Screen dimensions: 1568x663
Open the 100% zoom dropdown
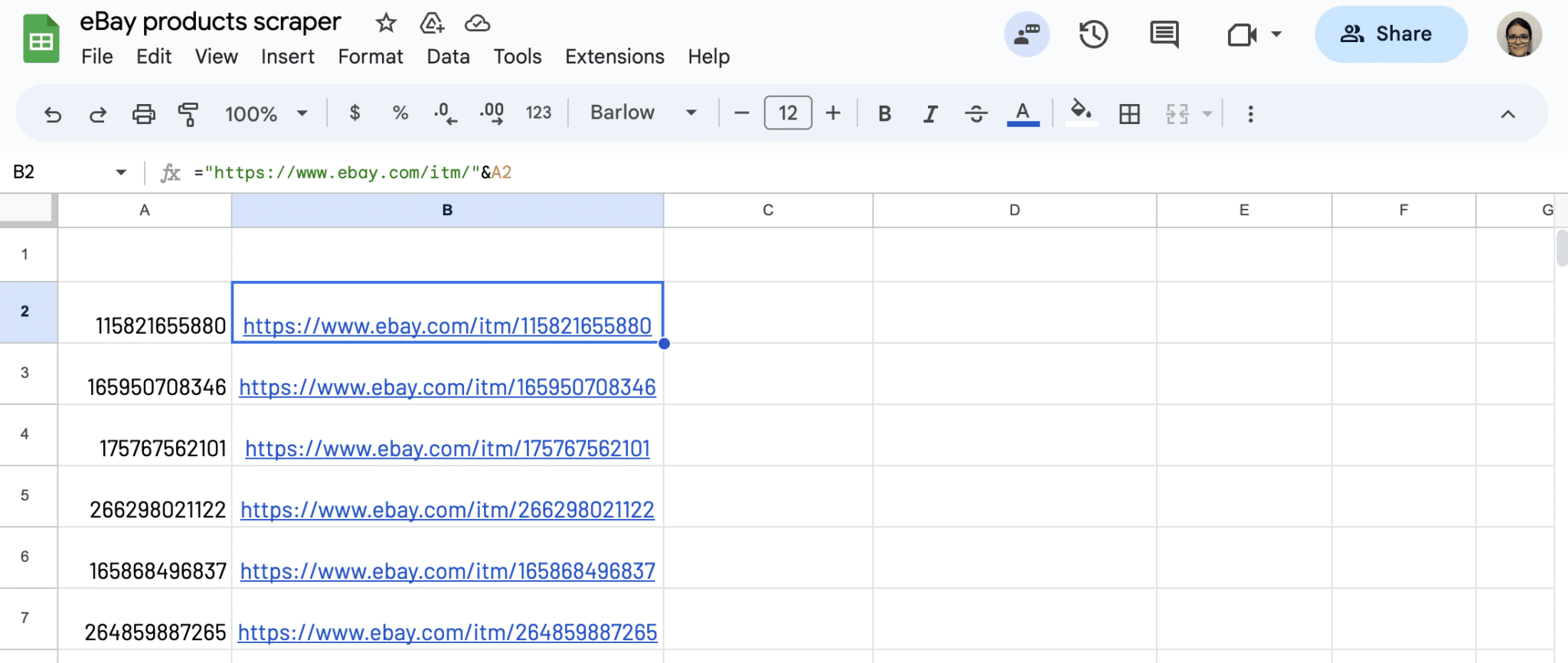tap(266, 115)
